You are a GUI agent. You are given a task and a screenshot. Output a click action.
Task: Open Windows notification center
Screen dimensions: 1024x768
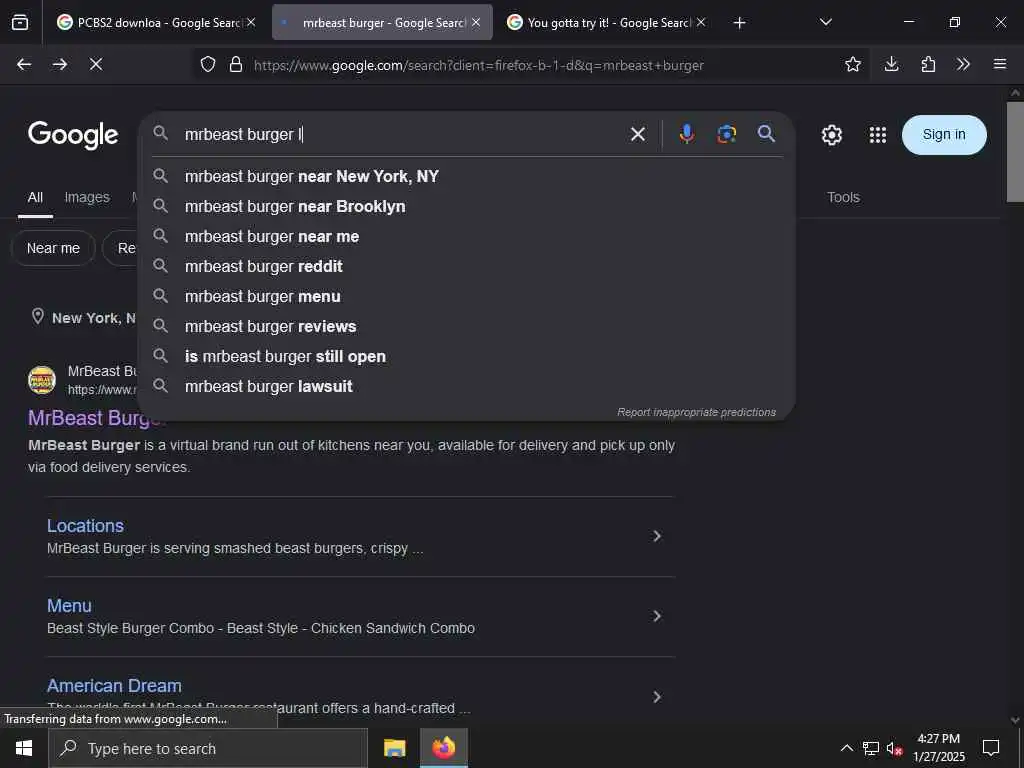click(991, 748)
